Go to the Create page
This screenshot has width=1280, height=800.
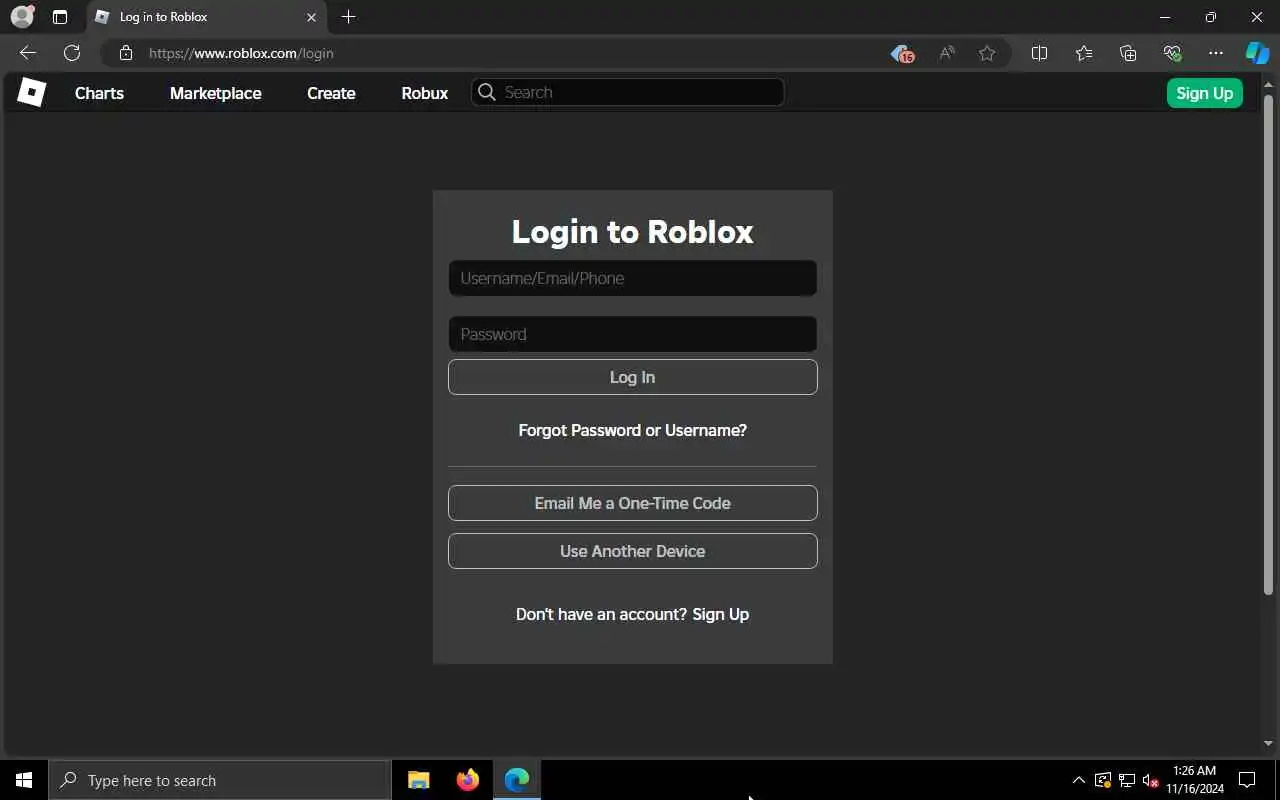click(x=331, y=93)
